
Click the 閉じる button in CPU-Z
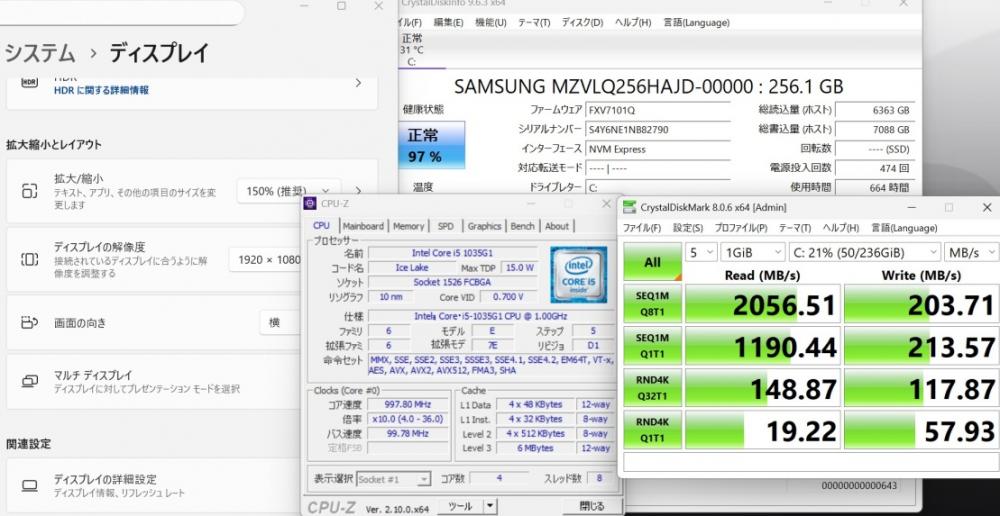pyautogui.click(x=591, y=506)
